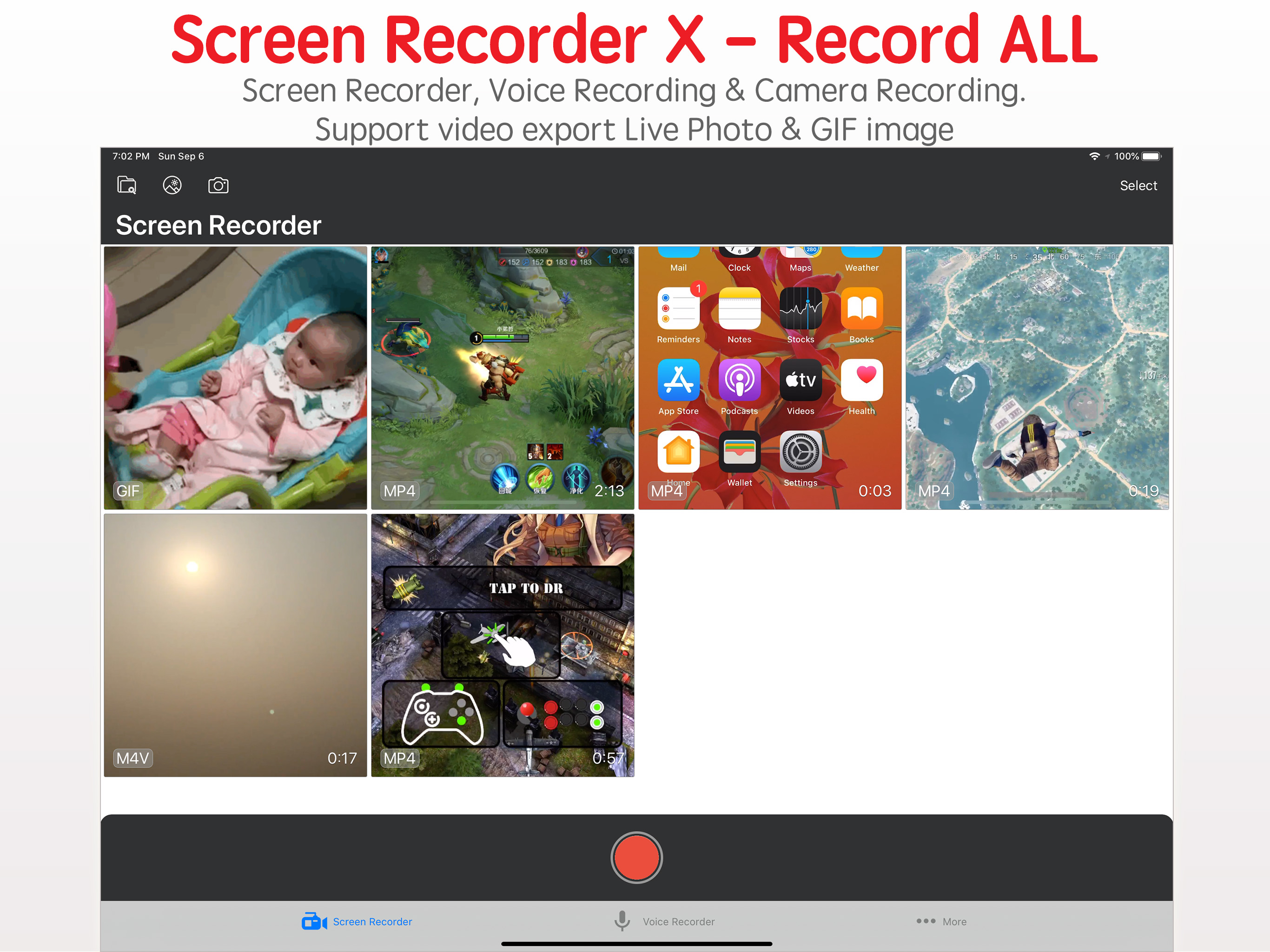Click the three-dots More icon
Screen dimensions: 1270x952
click(926, 920)
